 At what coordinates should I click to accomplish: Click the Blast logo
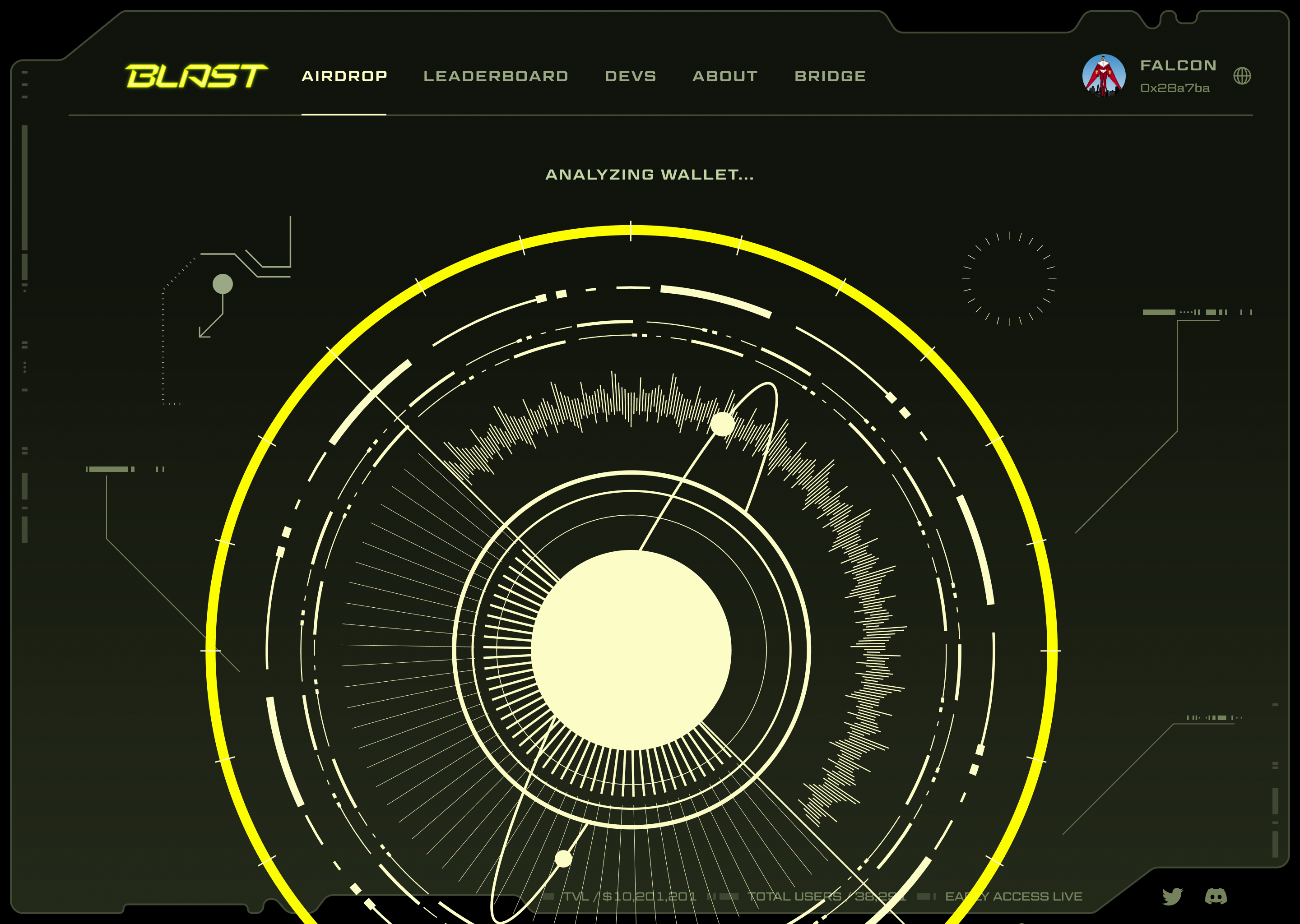[196, 76]
